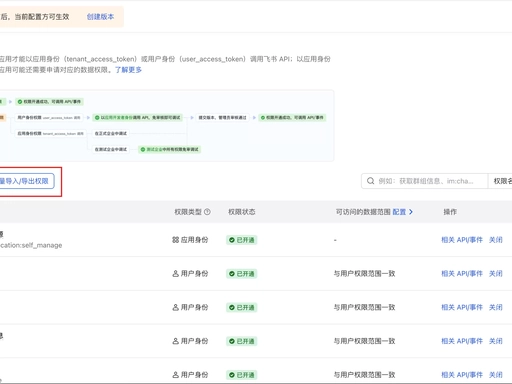Click the 权限状态 column header
Viewport: 512px width, 384px height.
[242, 212]
